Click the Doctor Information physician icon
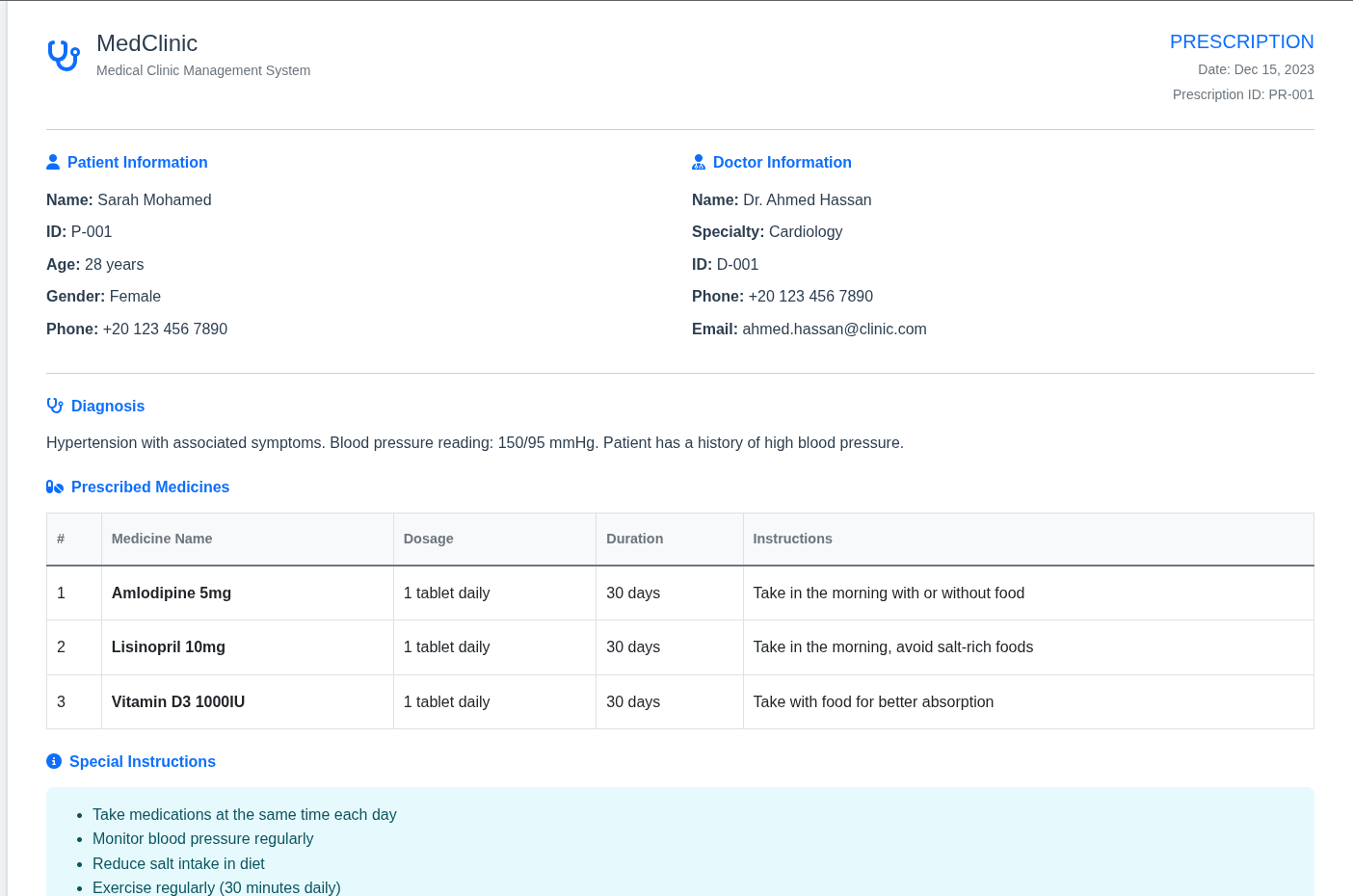1353x896 pixels. [x=699, y=162]
